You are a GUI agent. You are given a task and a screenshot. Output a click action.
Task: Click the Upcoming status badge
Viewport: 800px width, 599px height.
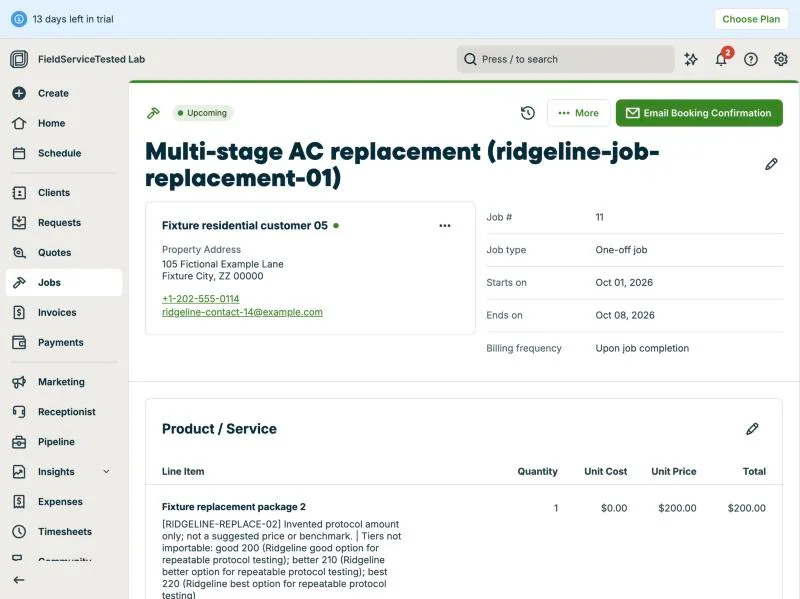pyautogui.click(x=203, y=113)
